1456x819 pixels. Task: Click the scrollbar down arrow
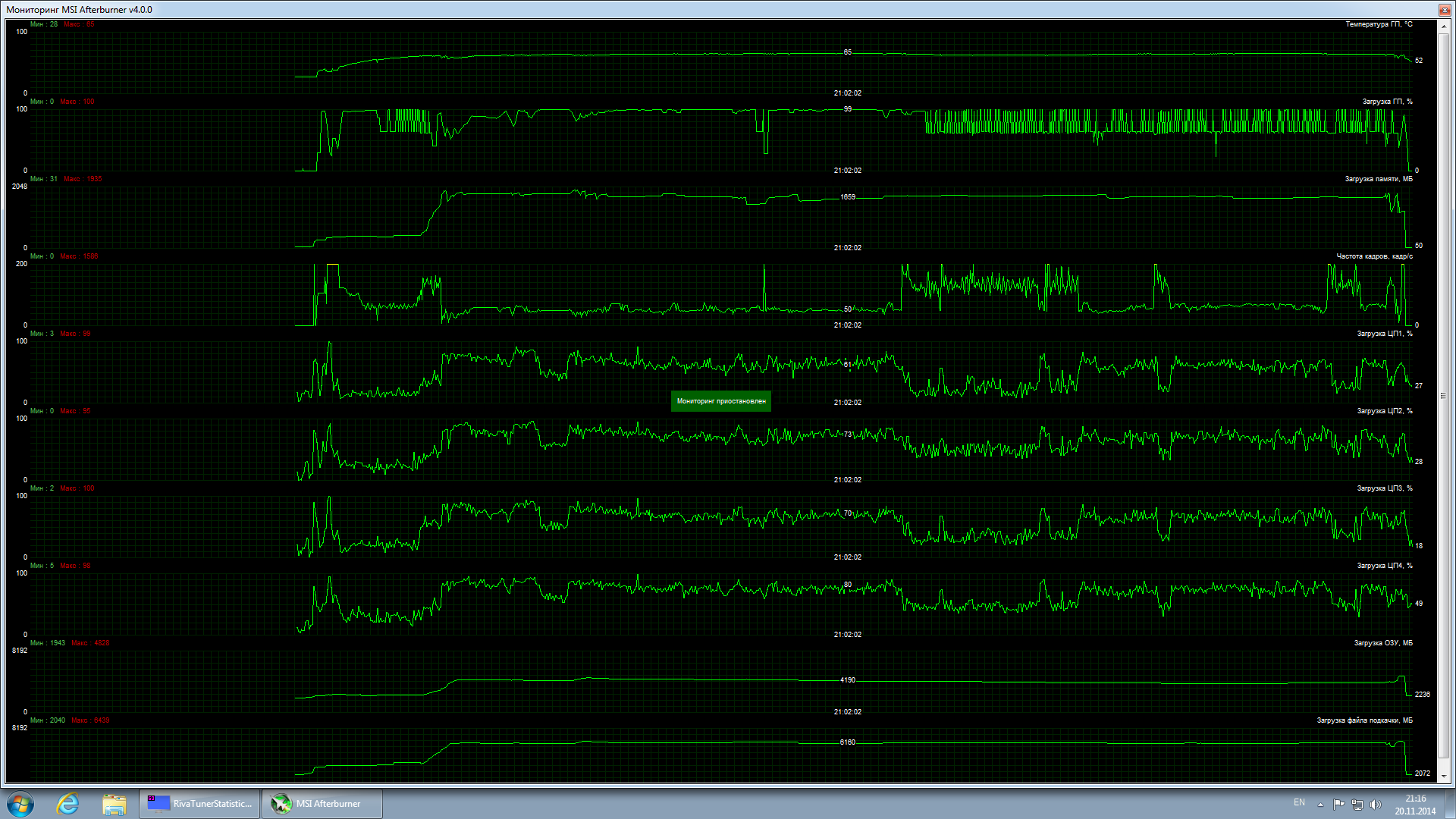[x=1444, y=776]
